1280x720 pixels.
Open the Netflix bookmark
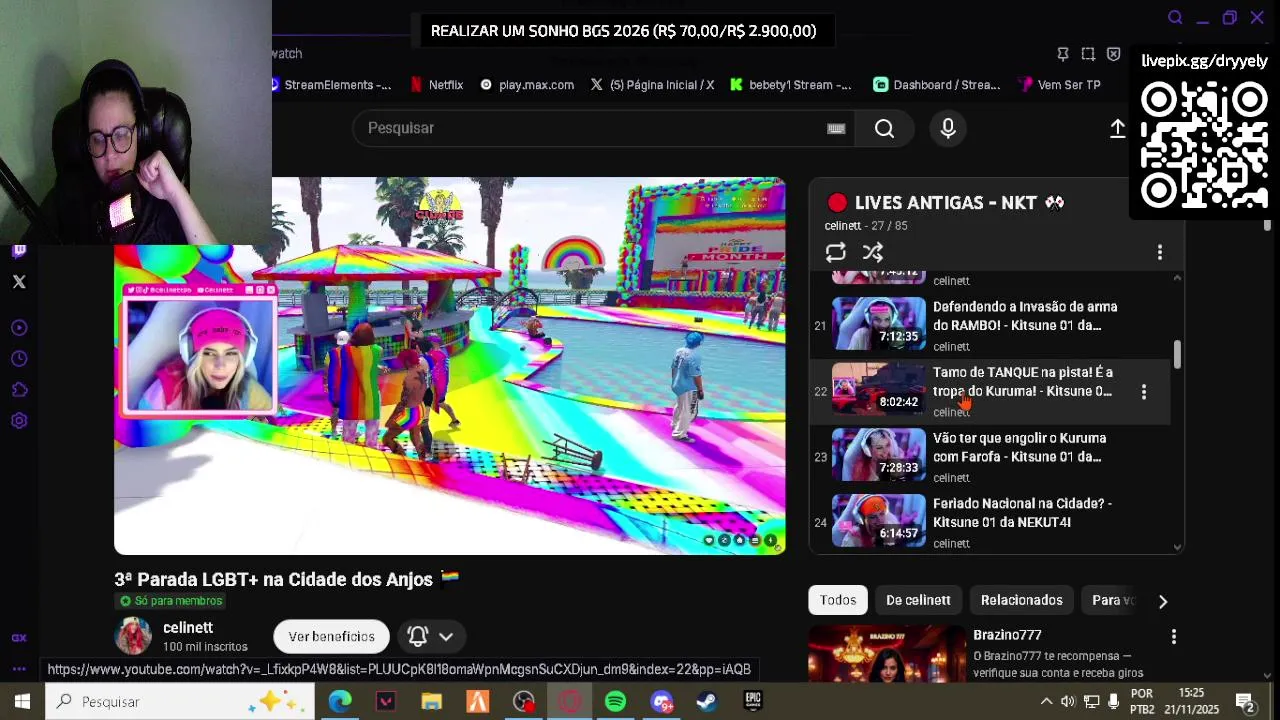tap(437, 85)
